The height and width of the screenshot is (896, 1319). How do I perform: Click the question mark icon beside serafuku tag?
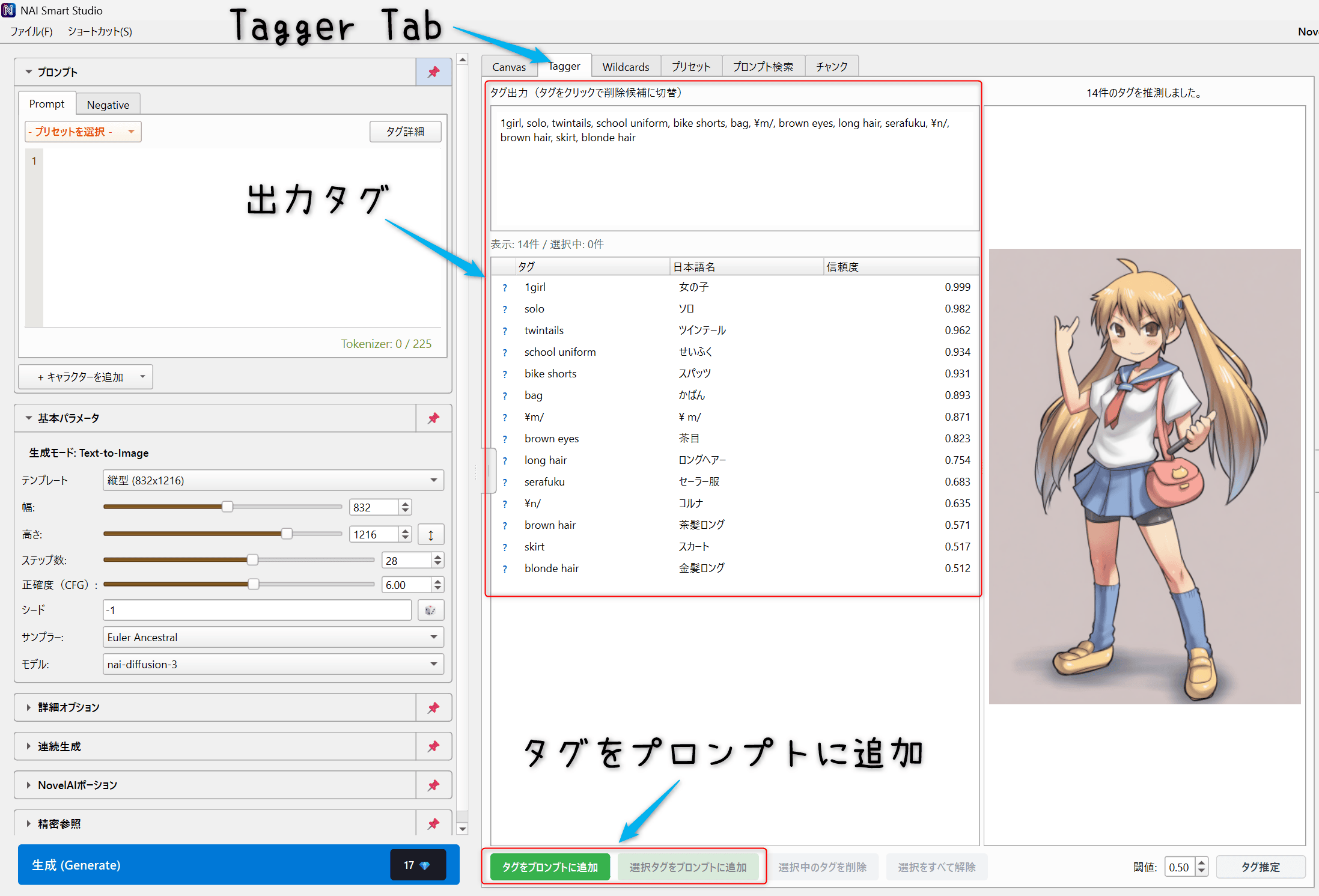(x=505, y=481)
